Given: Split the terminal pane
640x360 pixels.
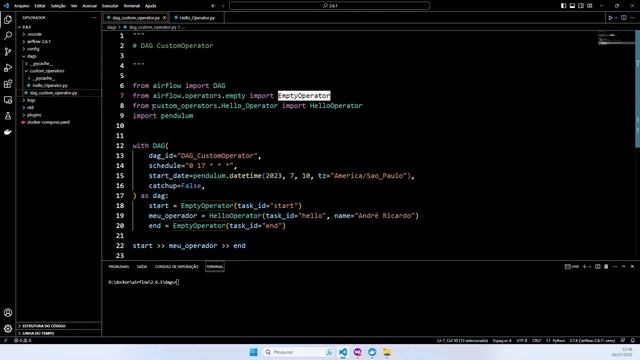Looking at the screenshot, I should click(x=598, y=267).
